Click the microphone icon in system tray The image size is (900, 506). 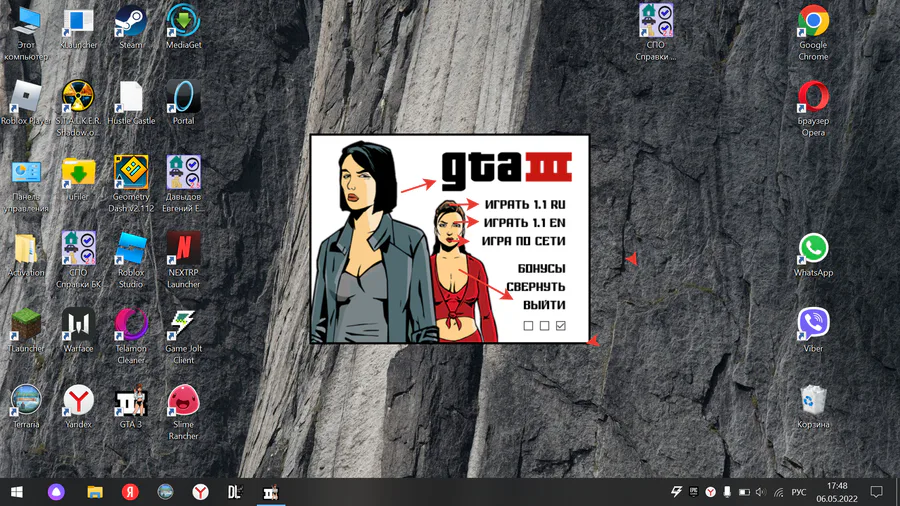727,492
